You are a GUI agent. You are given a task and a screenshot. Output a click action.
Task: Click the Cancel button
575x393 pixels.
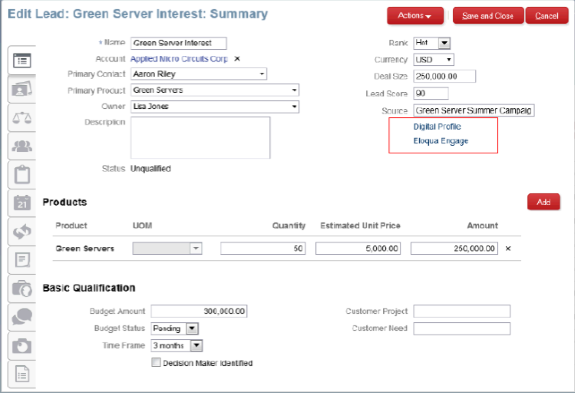547,16
